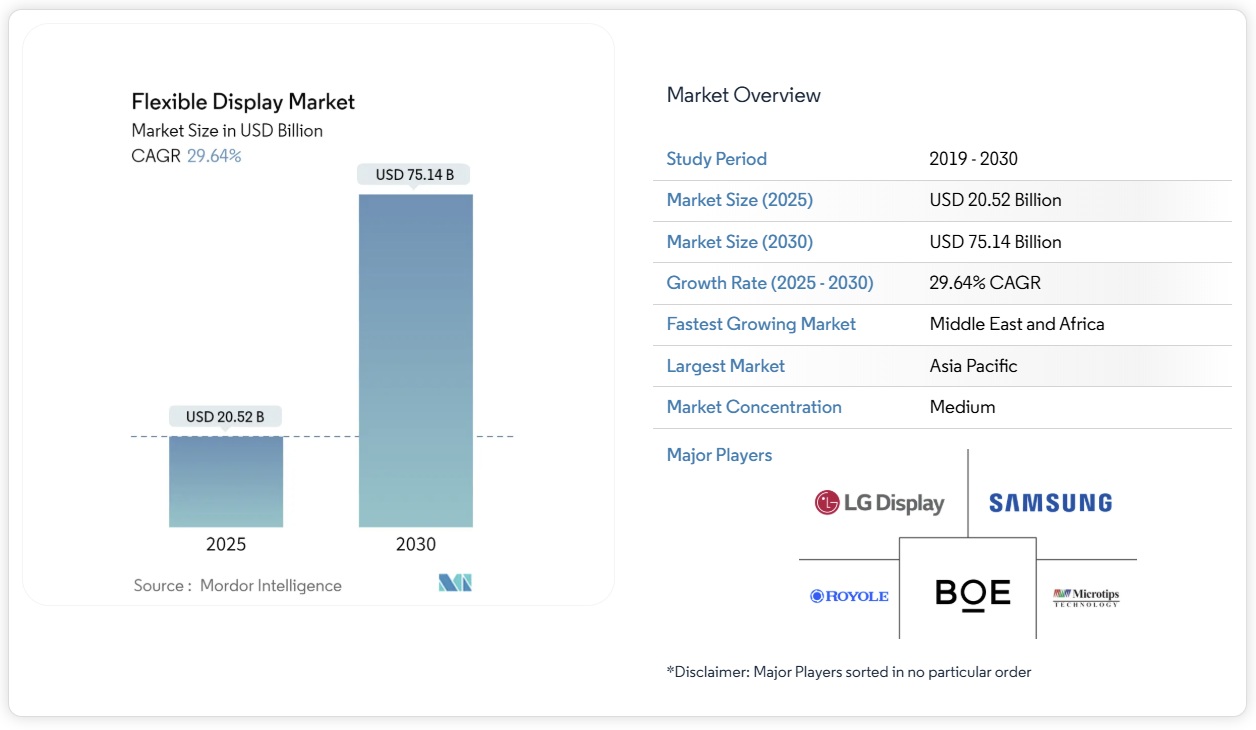The width and height of the screenshot is (1256, 730).
Task: Click the Microtips Technology logo
Action: [1086, 597]
